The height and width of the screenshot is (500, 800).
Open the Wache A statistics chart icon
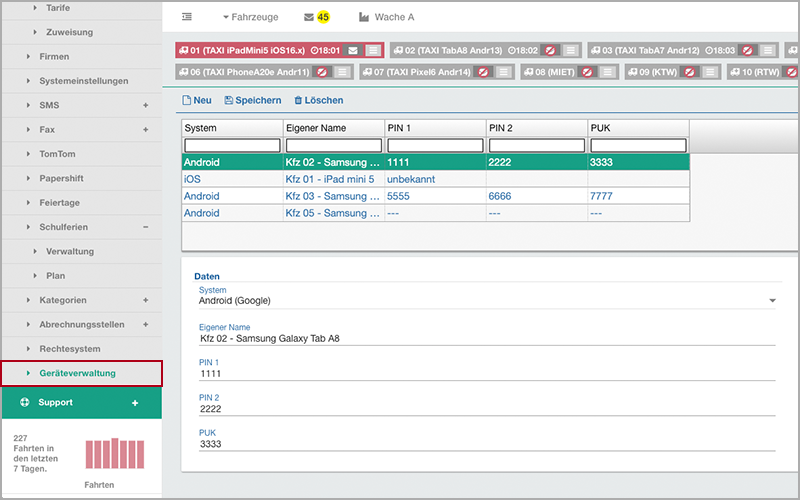point(365,17)
